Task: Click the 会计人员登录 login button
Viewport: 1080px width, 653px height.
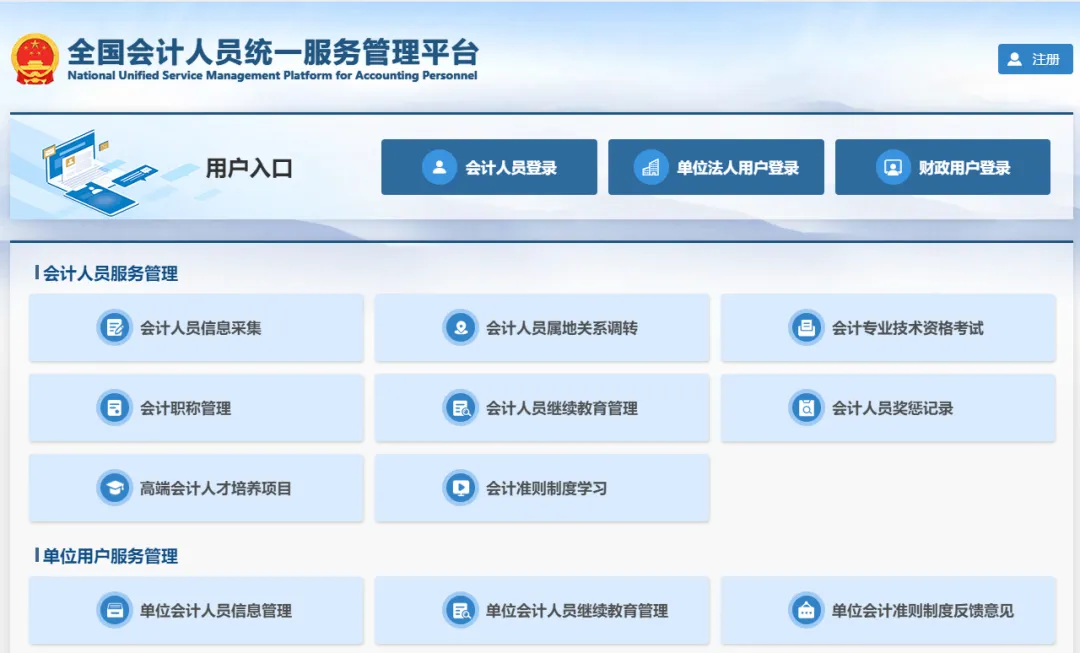Action: (489, 167)
